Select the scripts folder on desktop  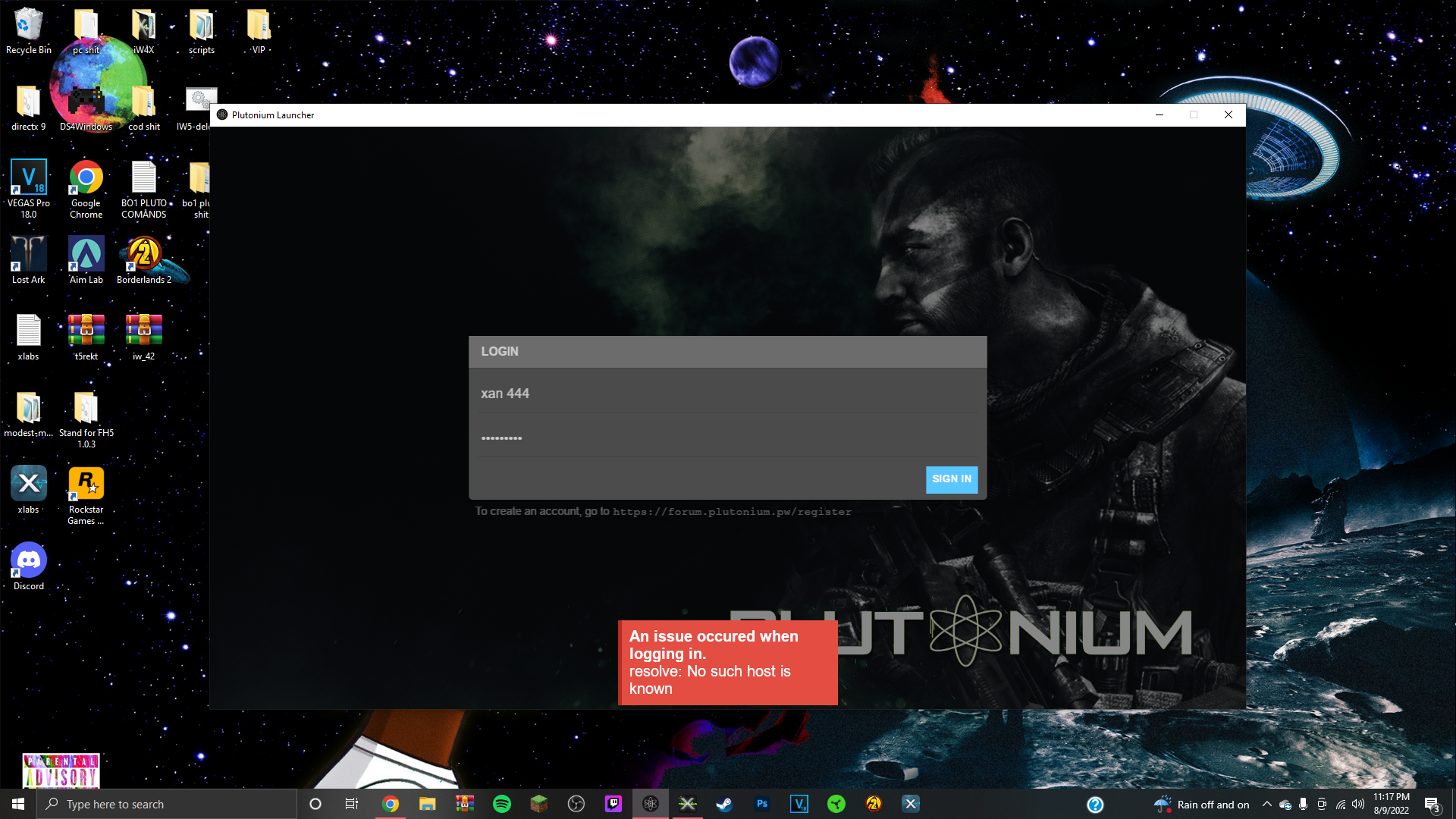click(202, 32)
